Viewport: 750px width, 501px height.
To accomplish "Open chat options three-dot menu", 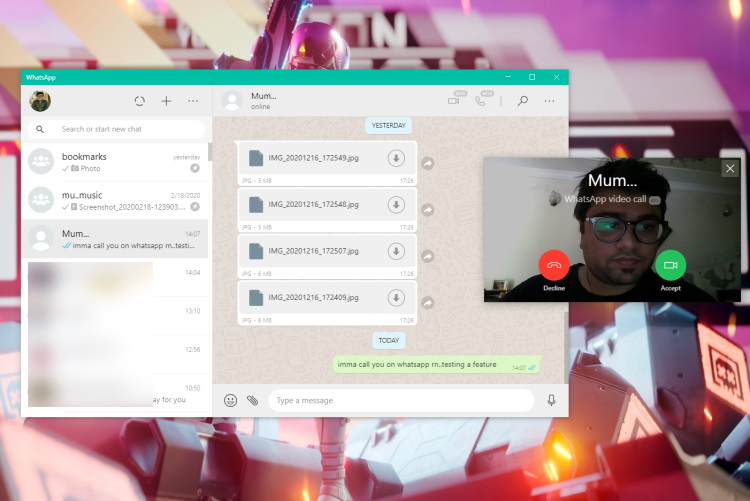I will (549, 101).
